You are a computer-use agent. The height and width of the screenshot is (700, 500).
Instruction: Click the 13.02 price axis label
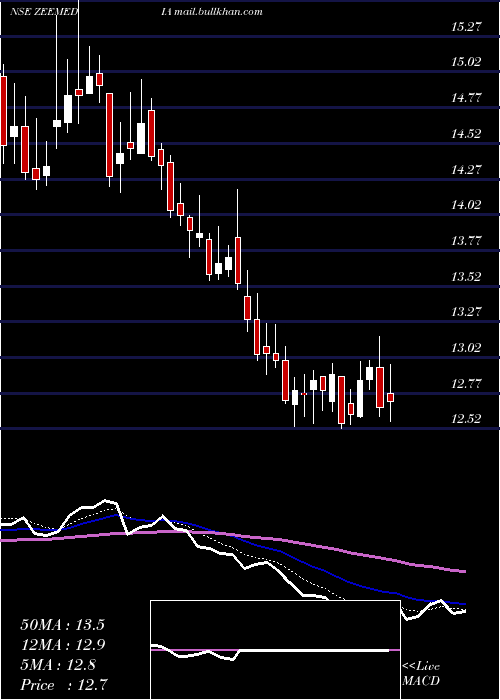(x=467, y=347)
